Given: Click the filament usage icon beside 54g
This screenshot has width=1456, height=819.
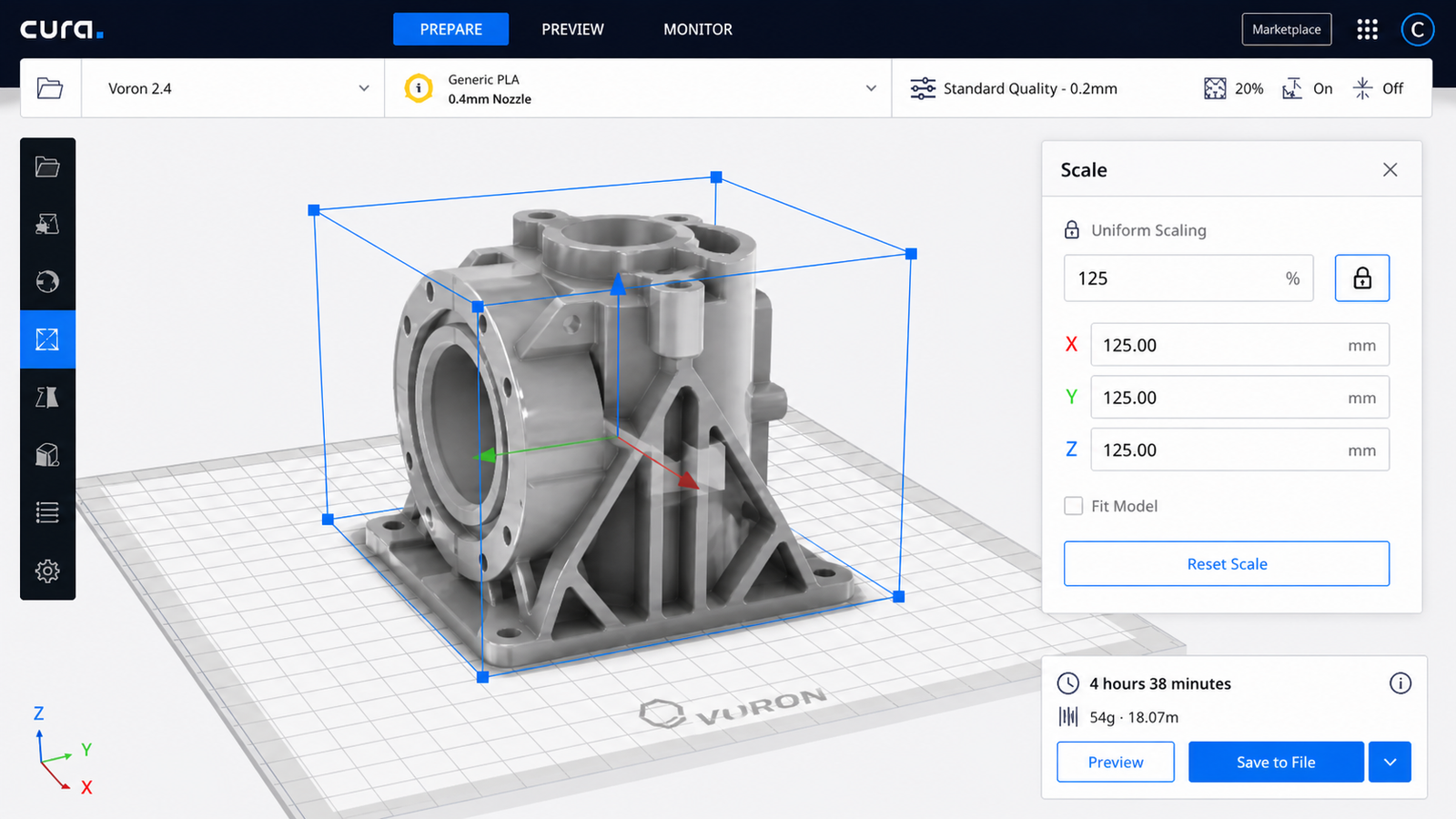Looking at the screenshot, I should click(1068, 717).
